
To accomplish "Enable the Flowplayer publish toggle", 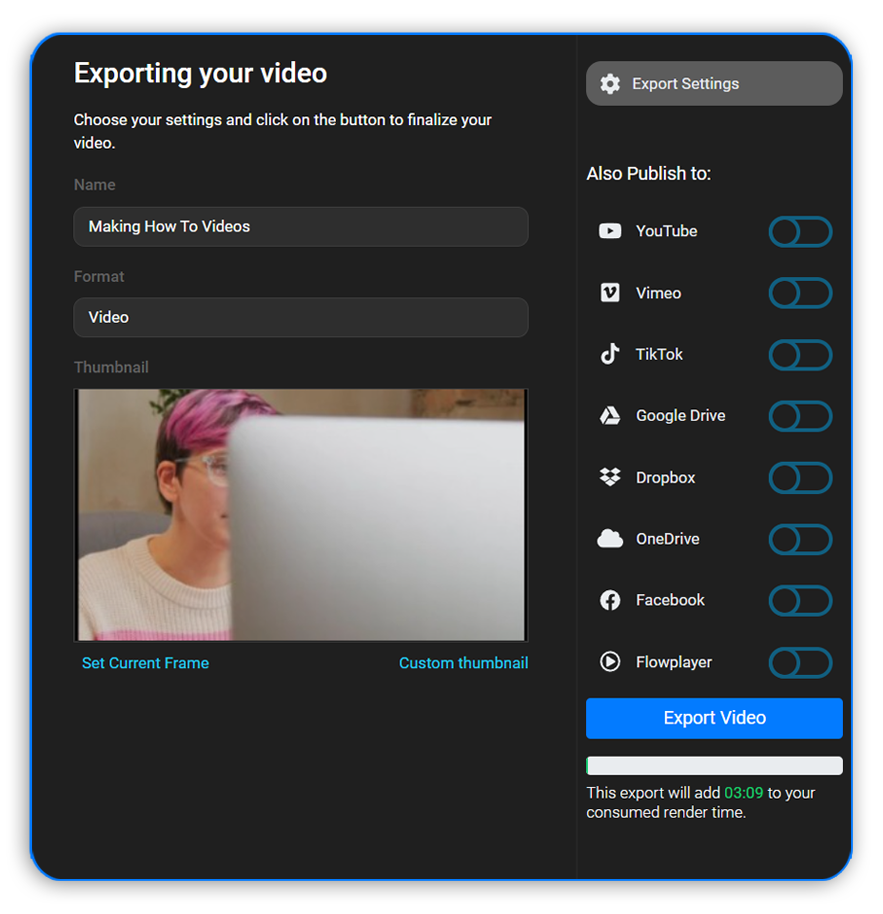I will tap(800, 662).
